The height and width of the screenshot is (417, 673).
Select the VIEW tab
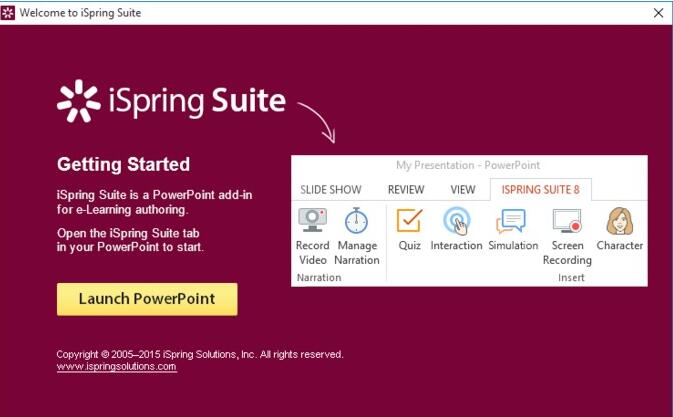point(463,190)
